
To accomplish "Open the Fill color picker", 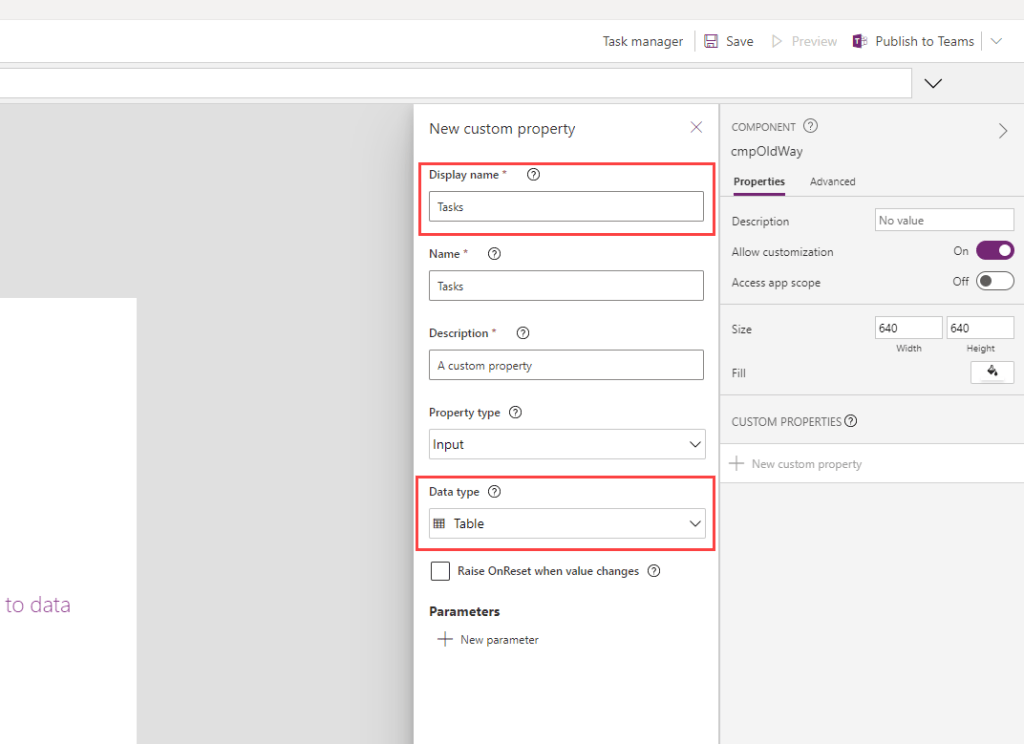I will (992, 372).
